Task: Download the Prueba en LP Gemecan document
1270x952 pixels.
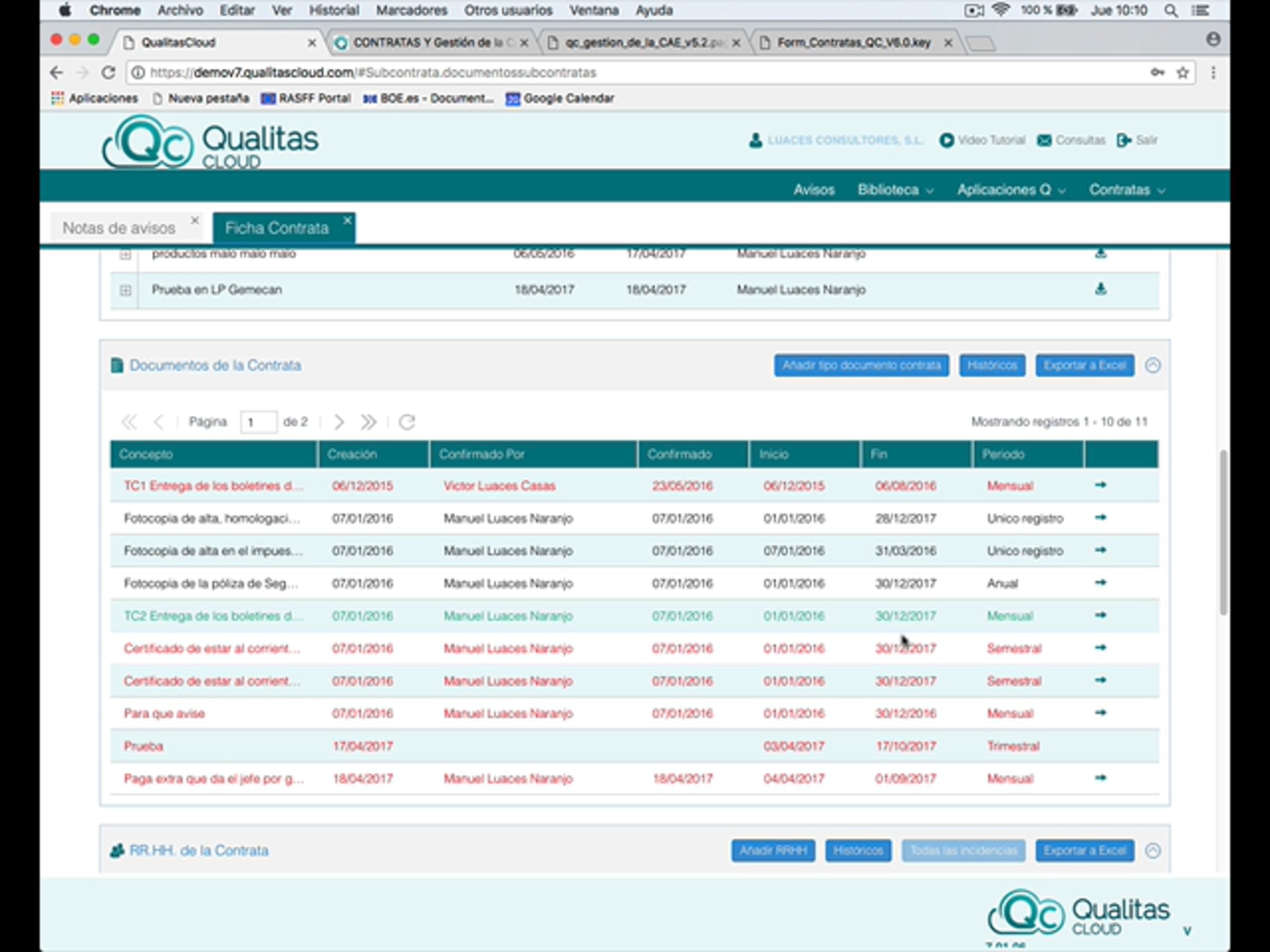Action: coord(1100,289)
